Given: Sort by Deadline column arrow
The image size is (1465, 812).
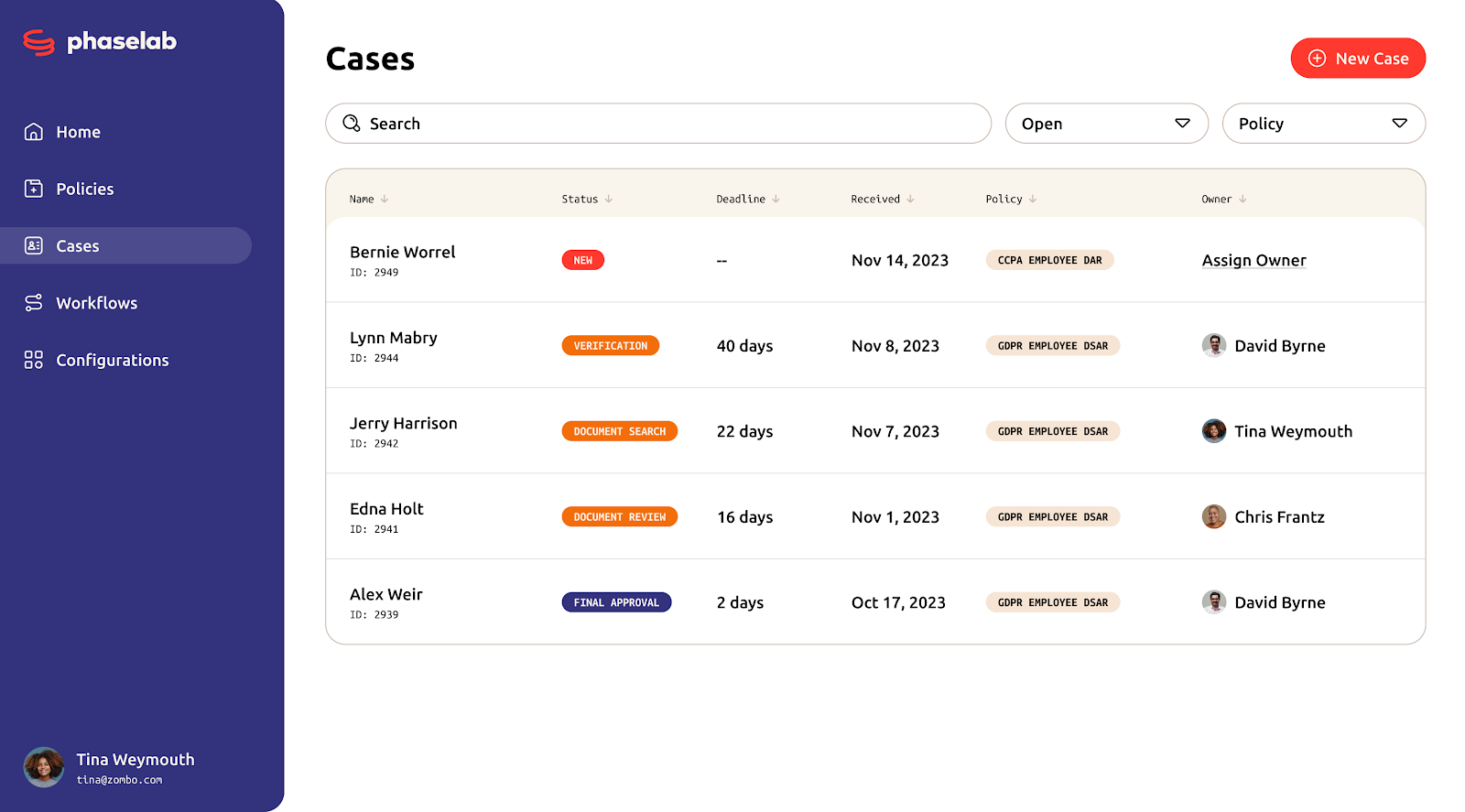Looking at the screenshot, I should tap(776, 199).
